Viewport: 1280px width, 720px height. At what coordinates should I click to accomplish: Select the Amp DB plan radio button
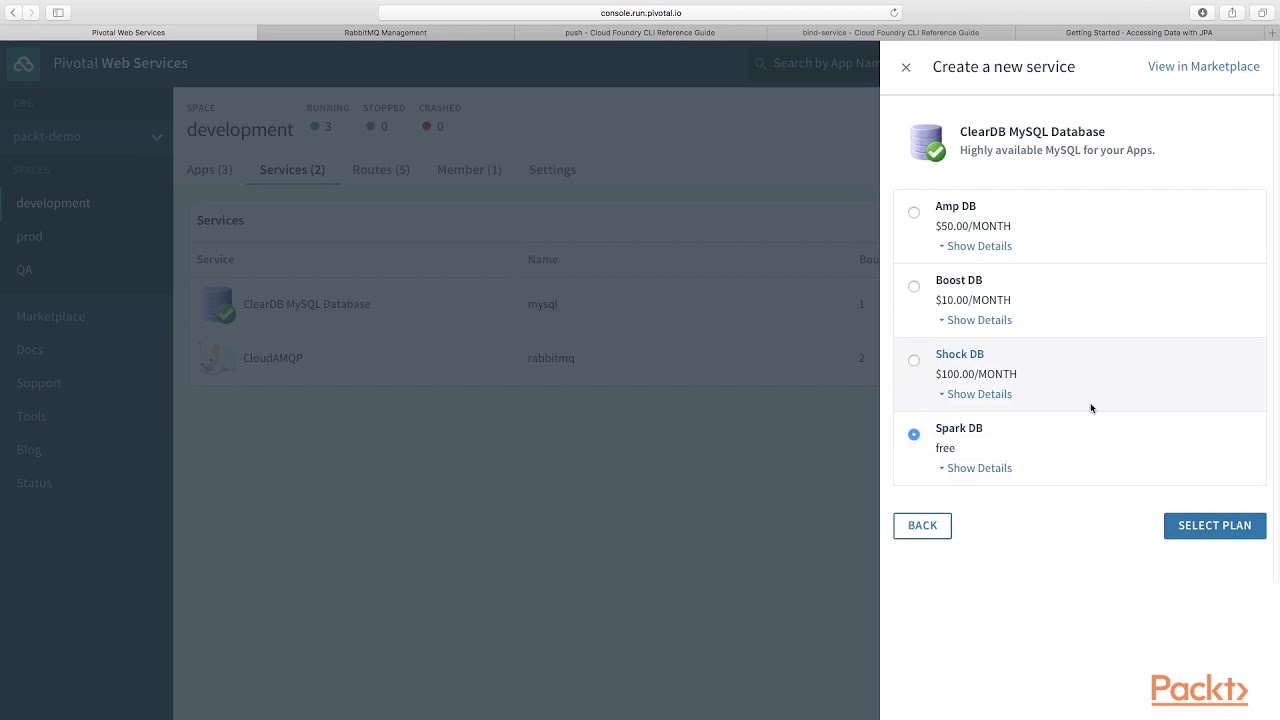pos(914,212)
